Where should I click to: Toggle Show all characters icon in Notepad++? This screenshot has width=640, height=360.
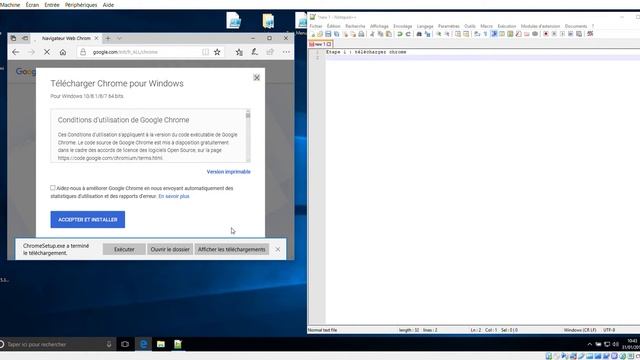(x=485, y=34)
